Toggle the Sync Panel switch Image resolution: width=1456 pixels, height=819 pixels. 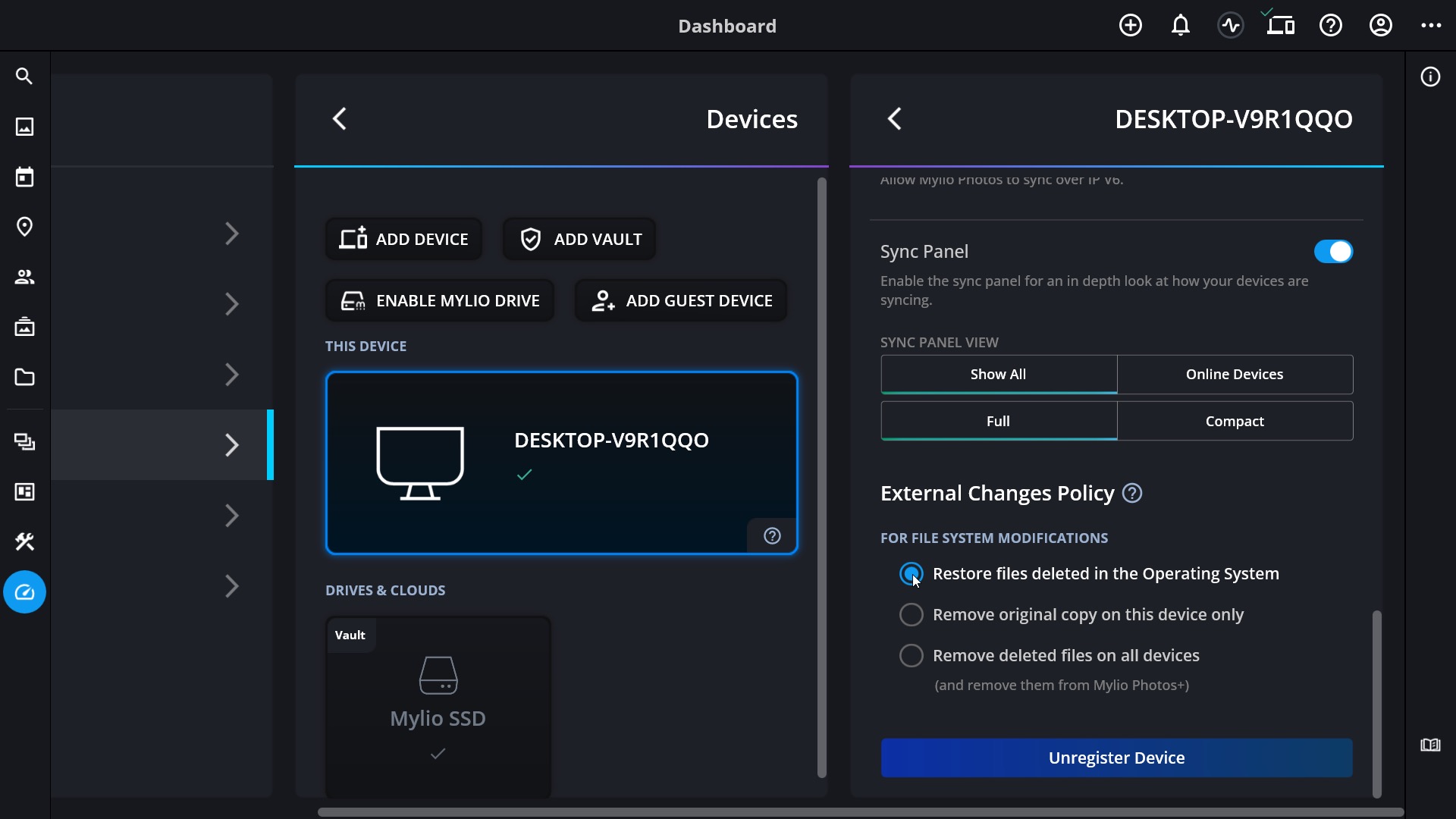tap(1333, 252)
